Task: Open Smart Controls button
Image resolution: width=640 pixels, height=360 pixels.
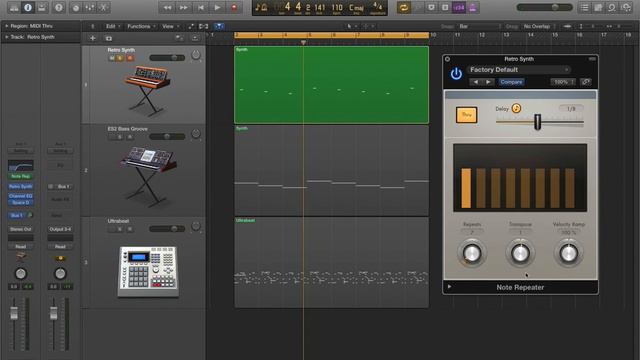Action: point(76,7)
